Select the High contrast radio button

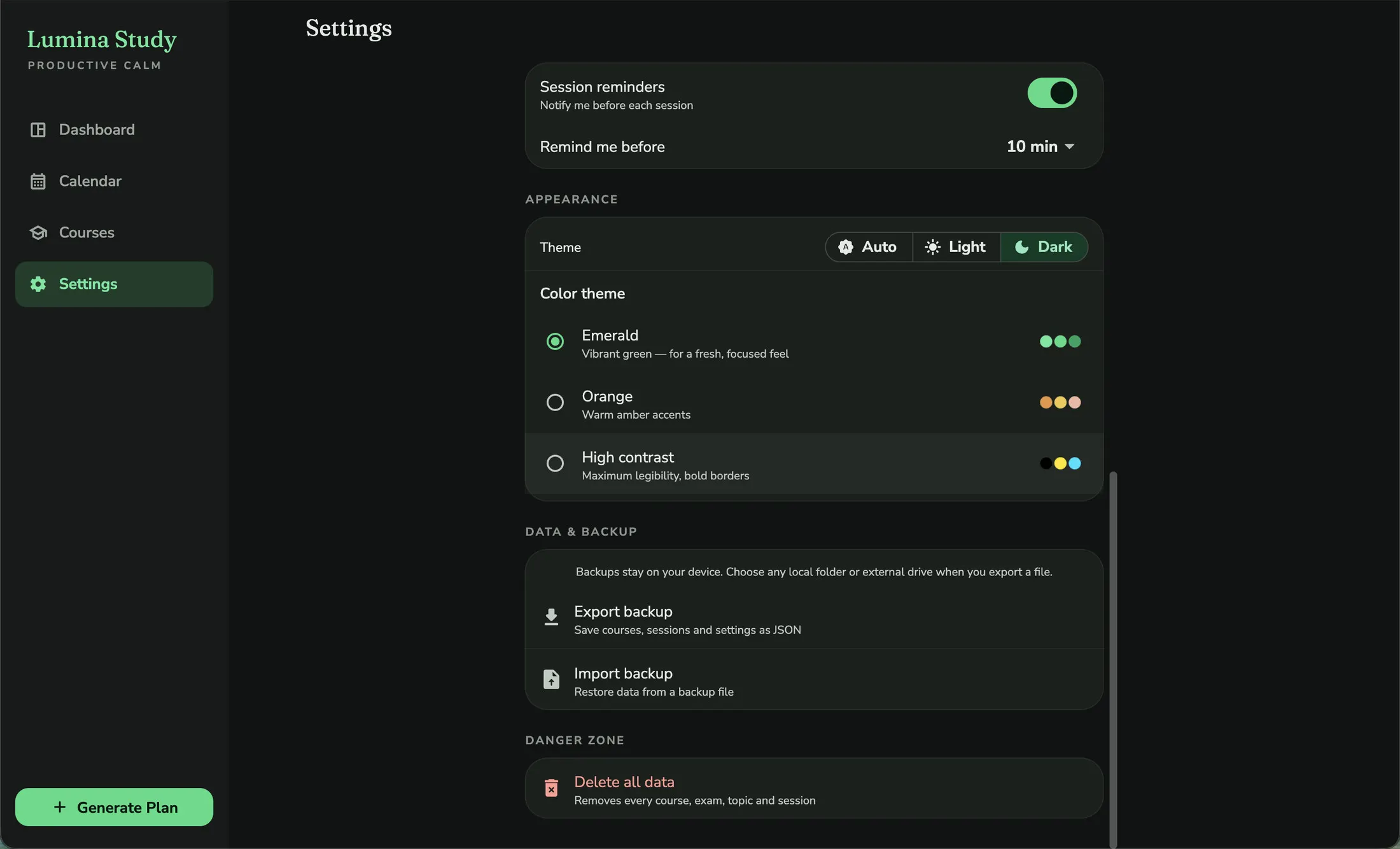pyautogui.click(x=556, y=463)
